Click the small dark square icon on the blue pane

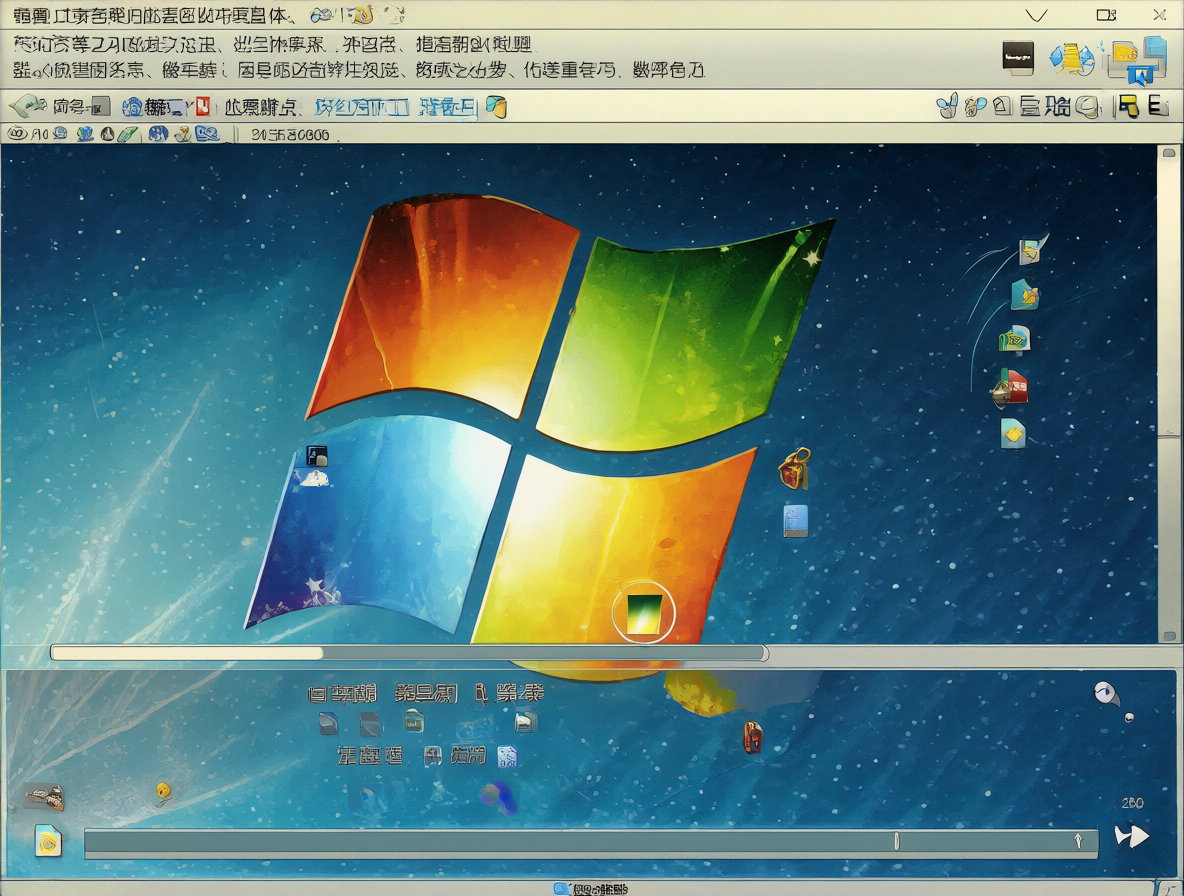[x=316, y=455]
